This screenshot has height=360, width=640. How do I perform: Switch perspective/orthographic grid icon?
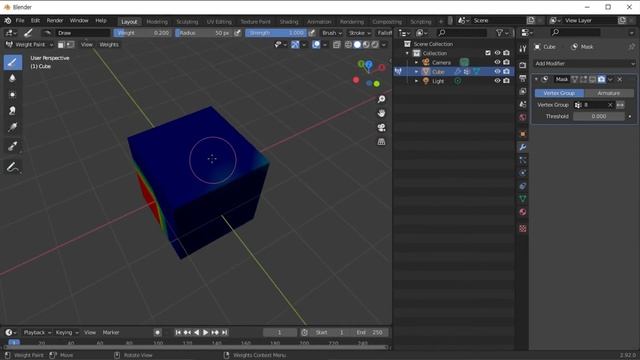381,142
